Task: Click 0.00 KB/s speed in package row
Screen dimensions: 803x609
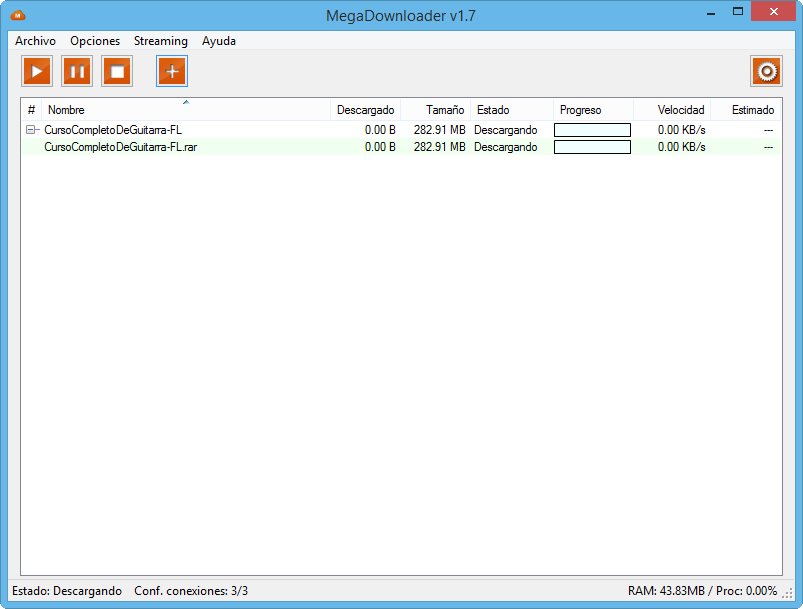Action: pyautogui.click(x=681, y=130)
